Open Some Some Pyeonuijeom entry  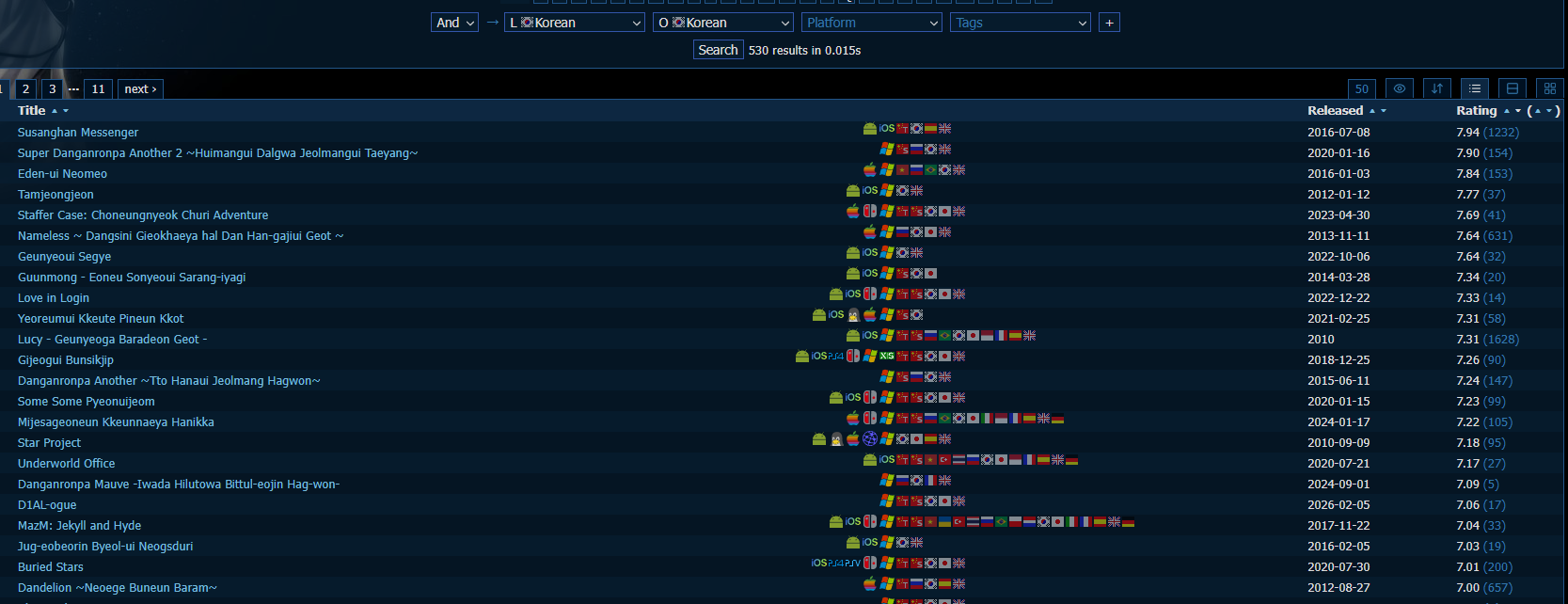87,402
